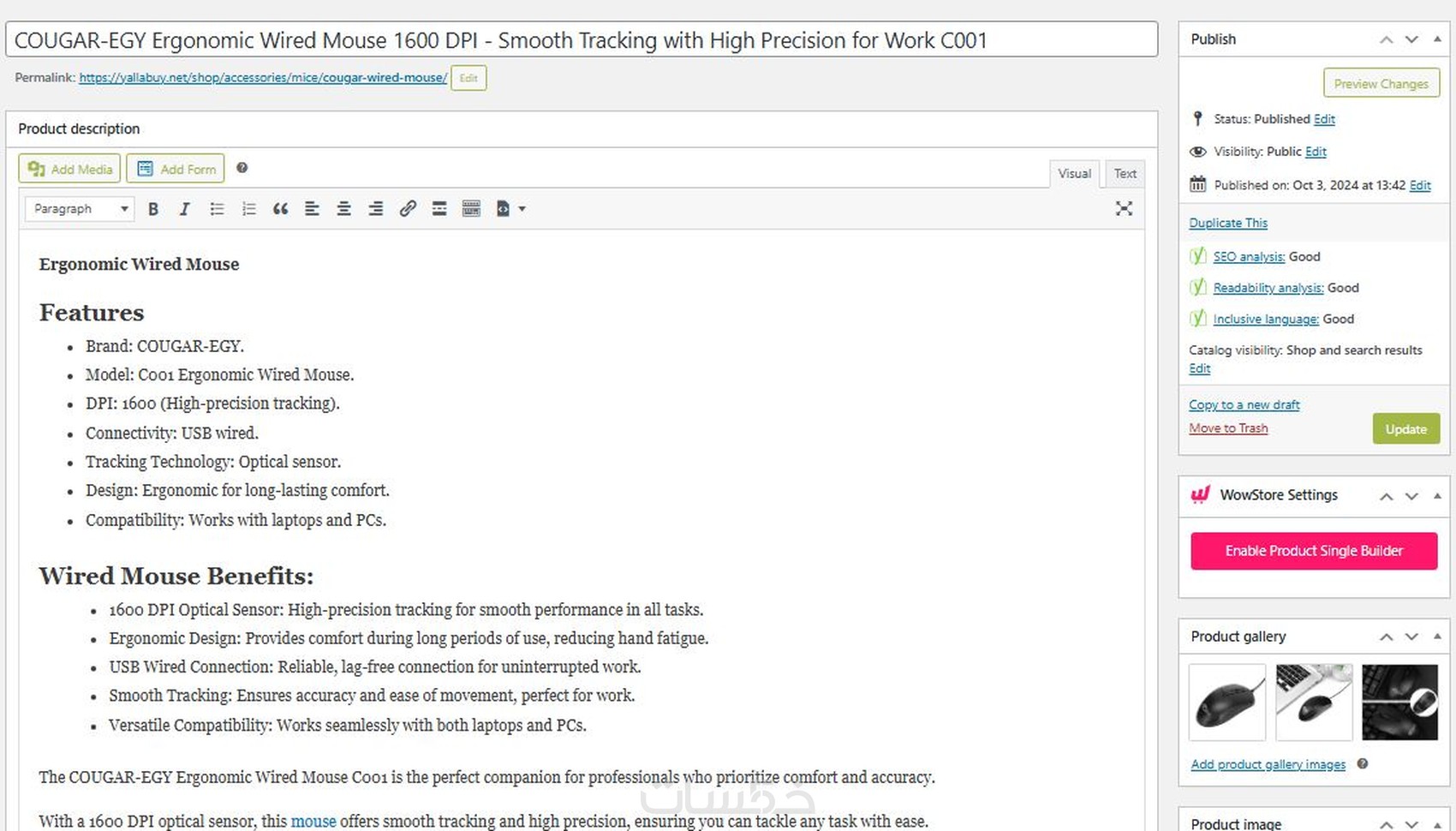Select the gallery thumbnail showing laptop and mouse
Viewport: 1456px width, 831px height.
[x=1314, y=702]
